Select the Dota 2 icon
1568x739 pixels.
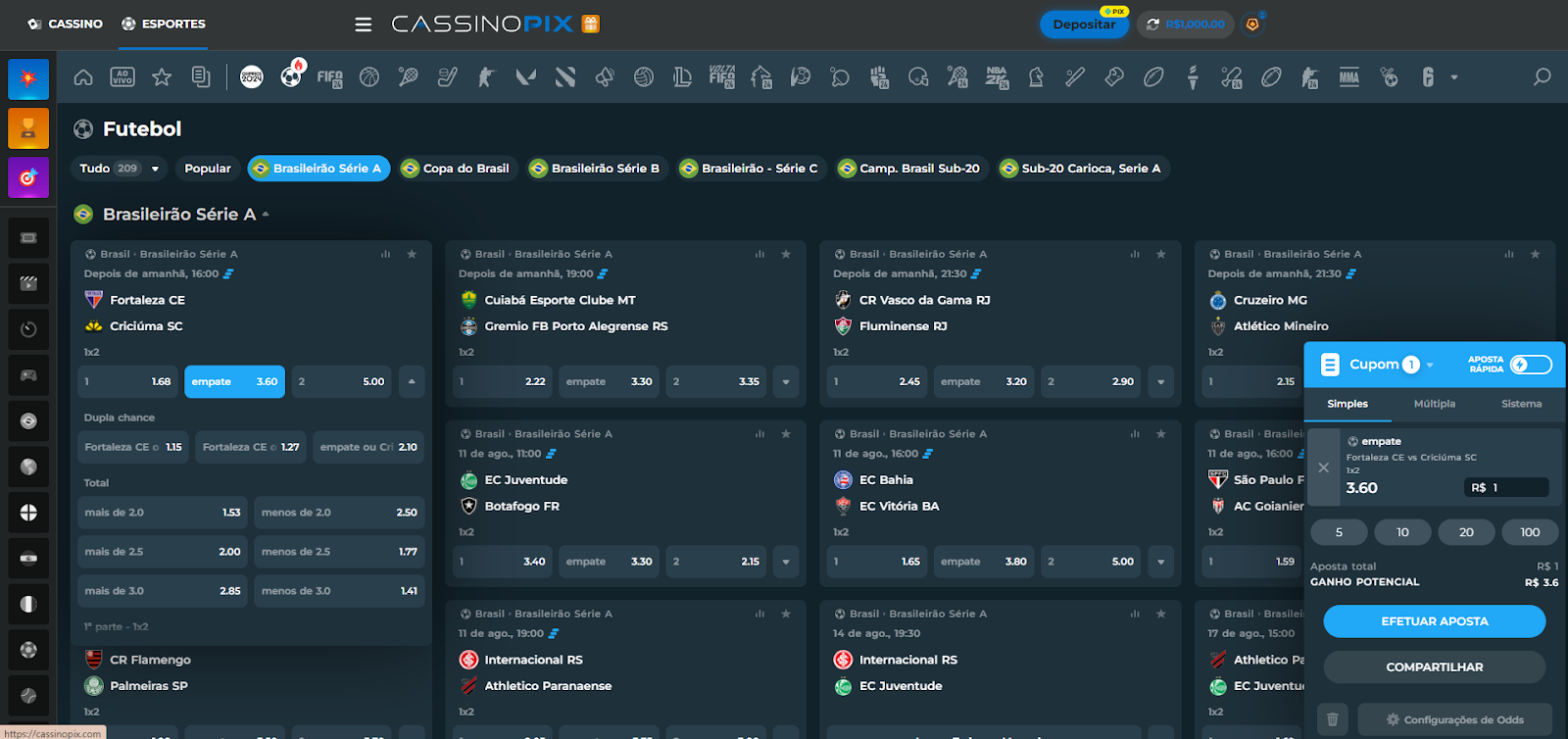pyautogui.click(x=565, y=77)
